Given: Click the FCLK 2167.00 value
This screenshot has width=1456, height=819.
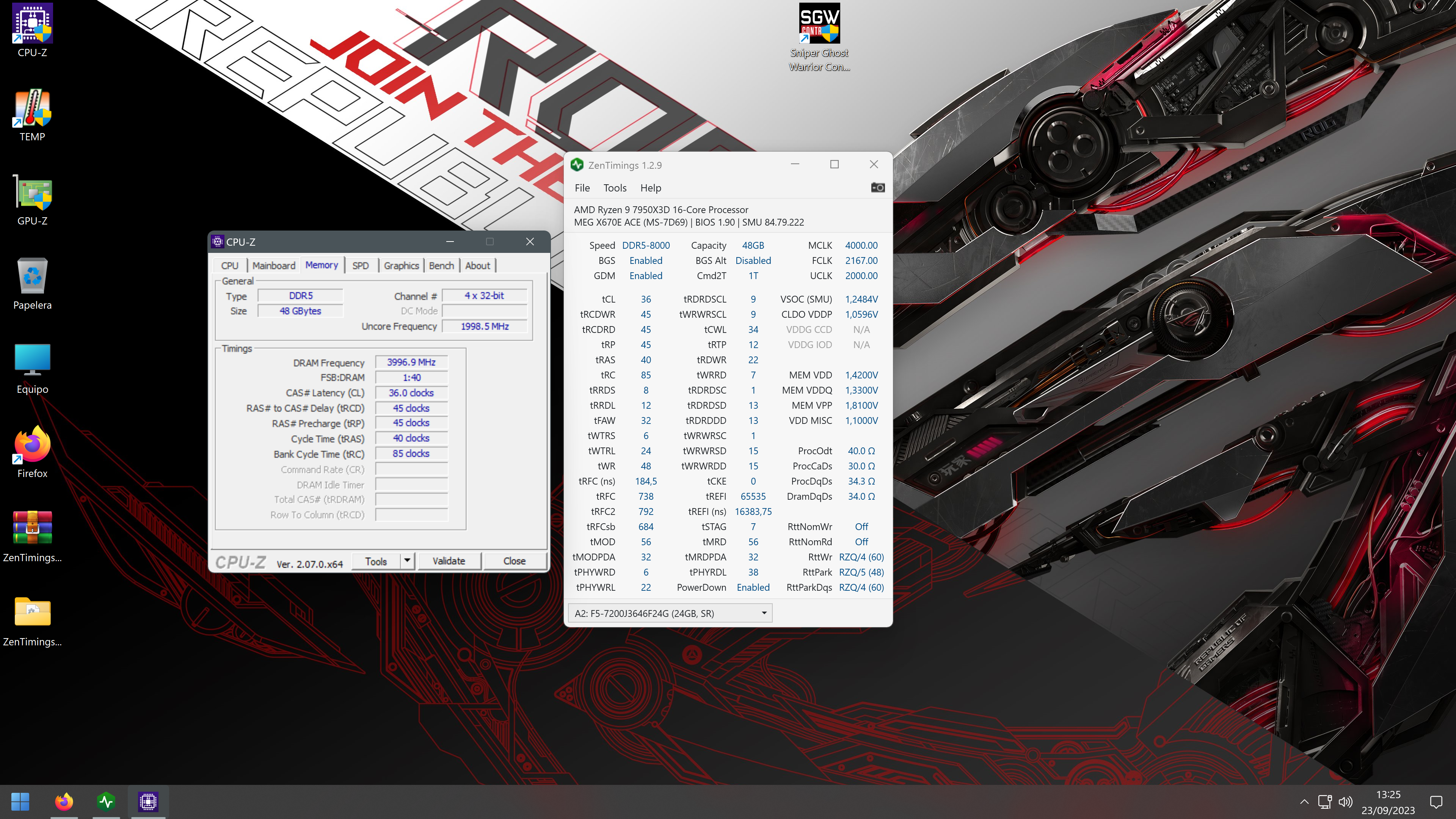Looking at the screenshot, I should click(861, 260).
